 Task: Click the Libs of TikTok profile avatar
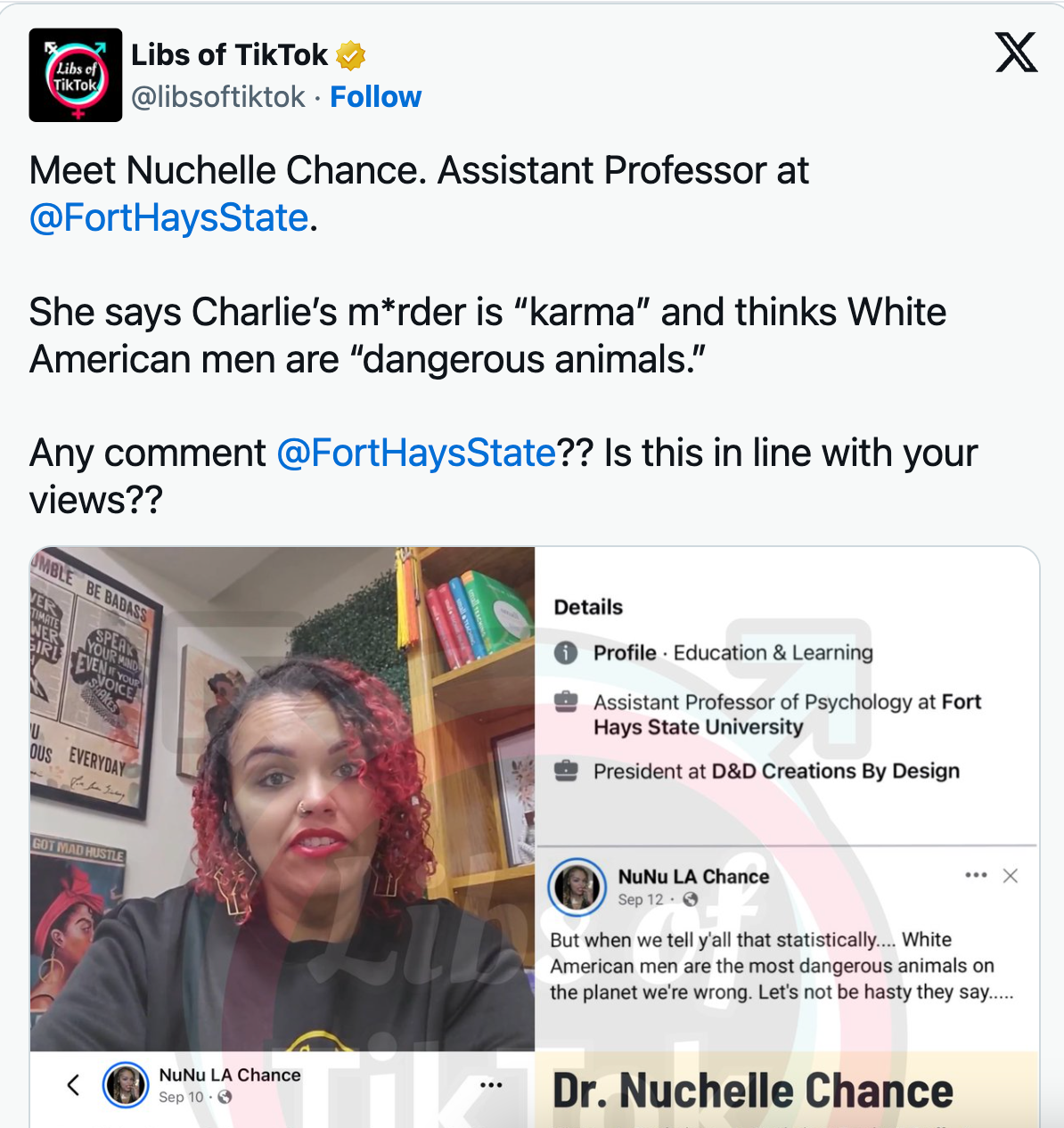coord(76,75)
